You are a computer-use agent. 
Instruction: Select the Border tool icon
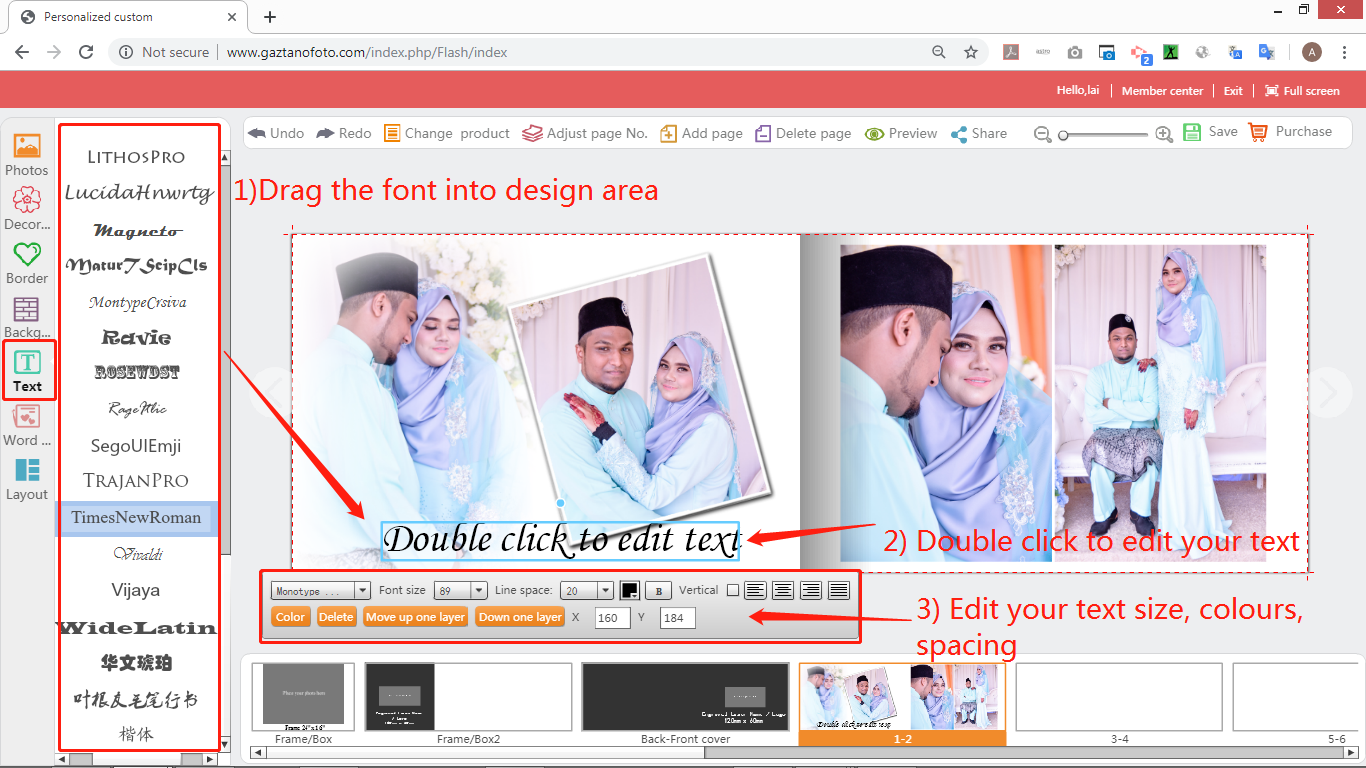coord(27,254)
